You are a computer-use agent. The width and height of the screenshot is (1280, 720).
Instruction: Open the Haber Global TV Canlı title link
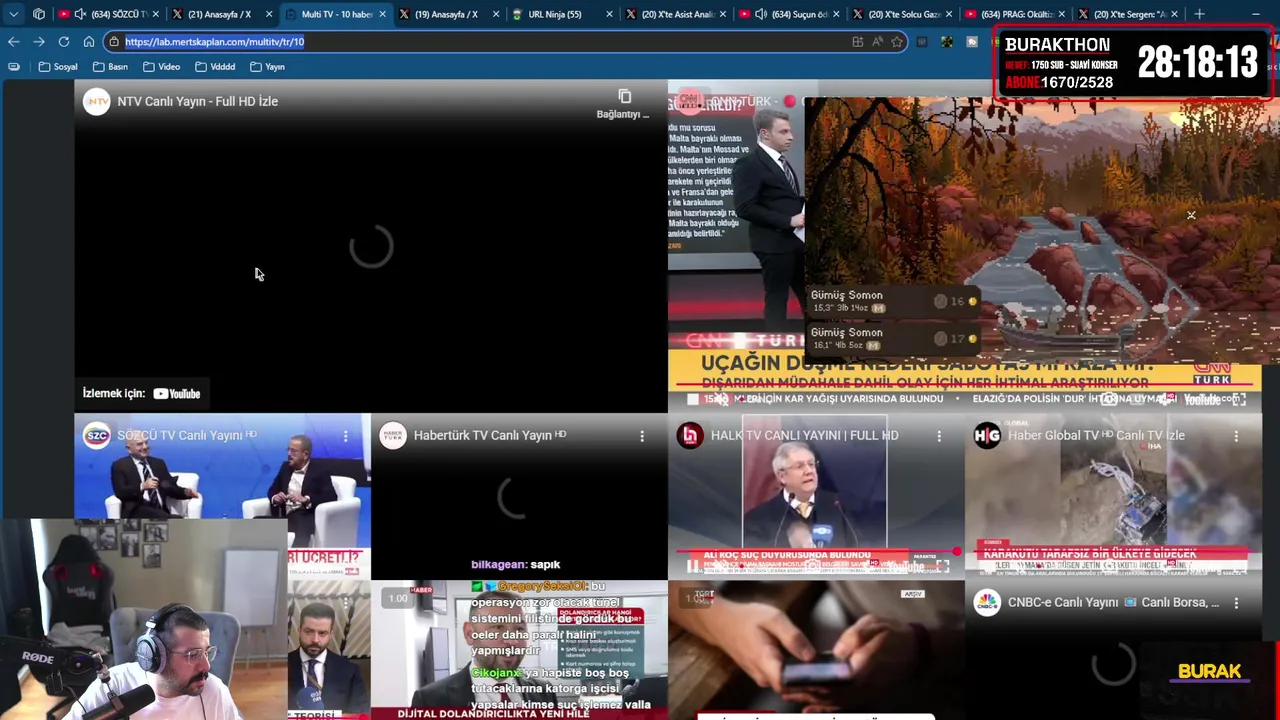[1095, 436]
